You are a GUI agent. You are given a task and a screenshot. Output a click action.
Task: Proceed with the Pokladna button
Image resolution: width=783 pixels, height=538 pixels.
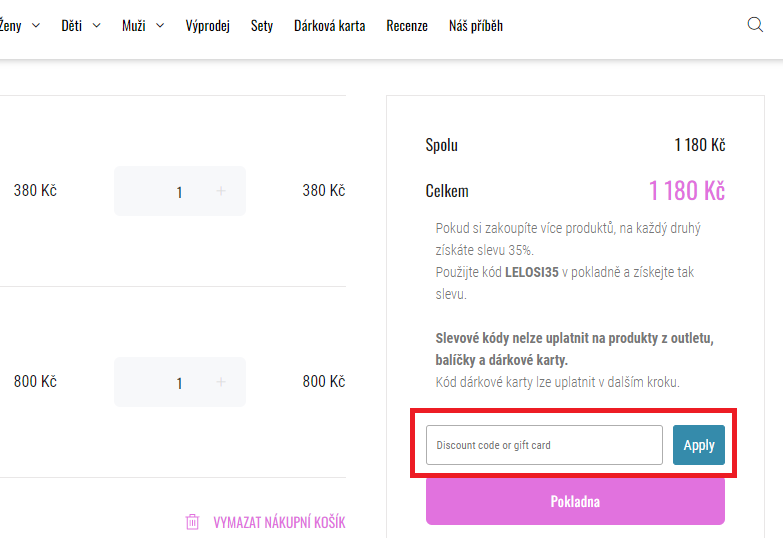(x=575, y=501)
